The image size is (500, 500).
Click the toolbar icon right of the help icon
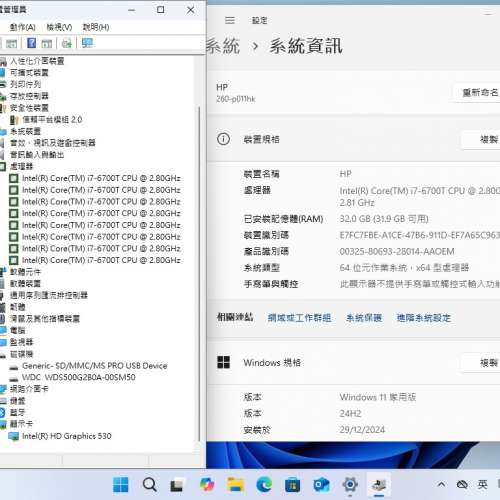47,43
